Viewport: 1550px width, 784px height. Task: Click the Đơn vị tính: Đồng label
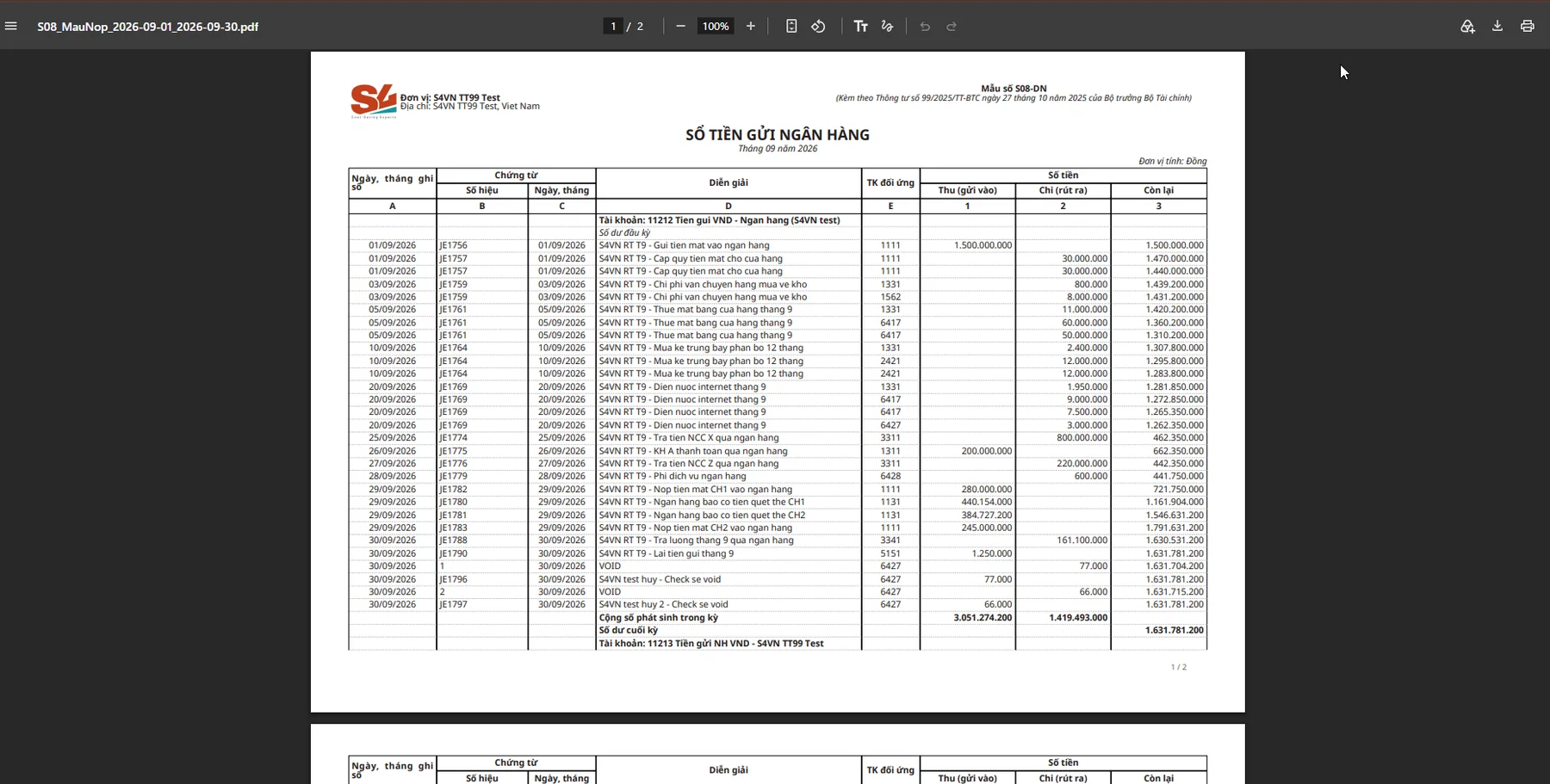tap(1173, 161)
